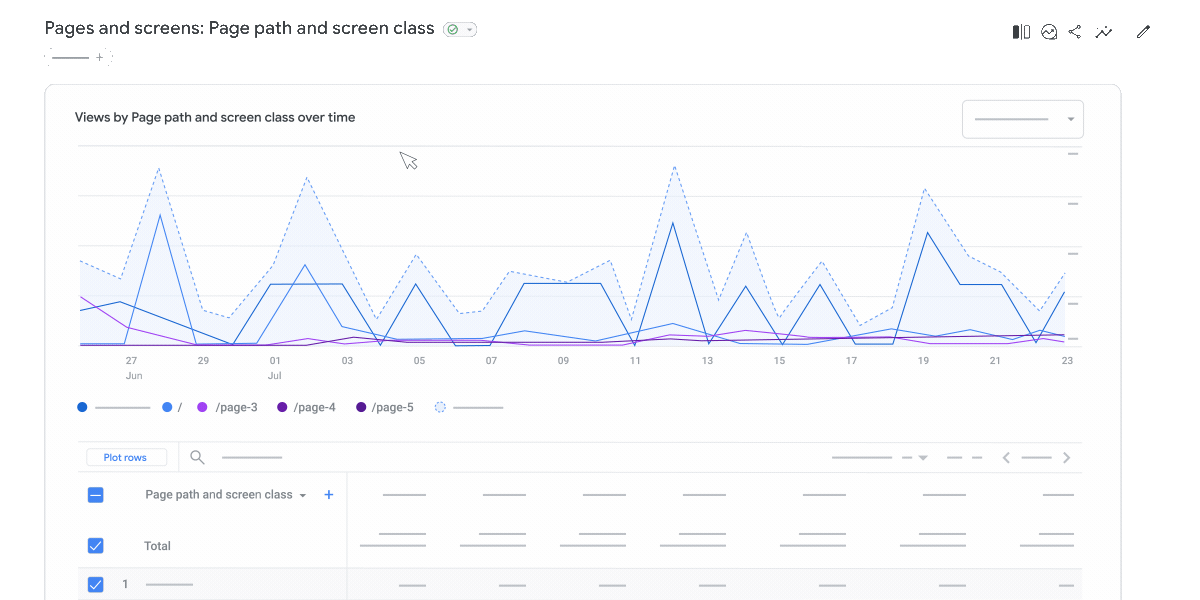Image resolution: width=1200 pixels, height=600 pixels.
Task: Click the search icon above the table
Action: point(197,457)
